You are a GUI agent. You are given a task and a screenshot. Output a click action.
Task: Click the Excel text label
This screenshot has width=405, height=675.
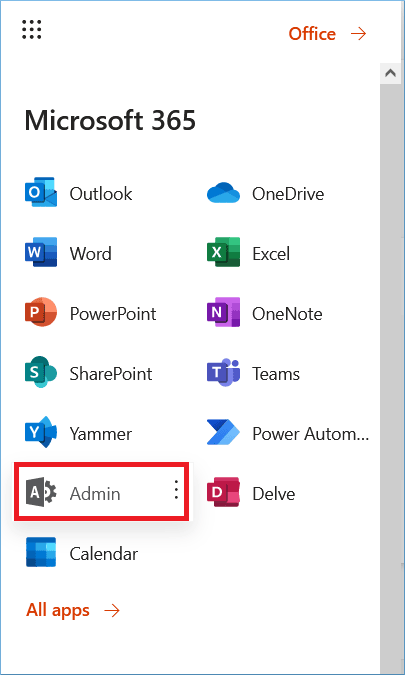click(x=271, y=254)
